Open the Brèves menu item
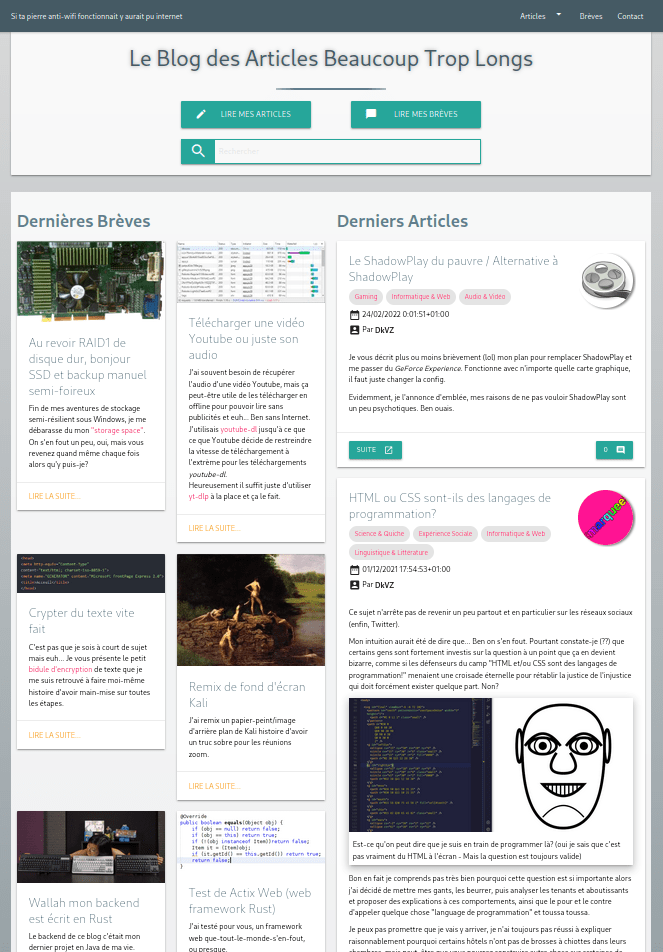Image resolution: width=663 pixels, height=952 pixels. [591, 16]
